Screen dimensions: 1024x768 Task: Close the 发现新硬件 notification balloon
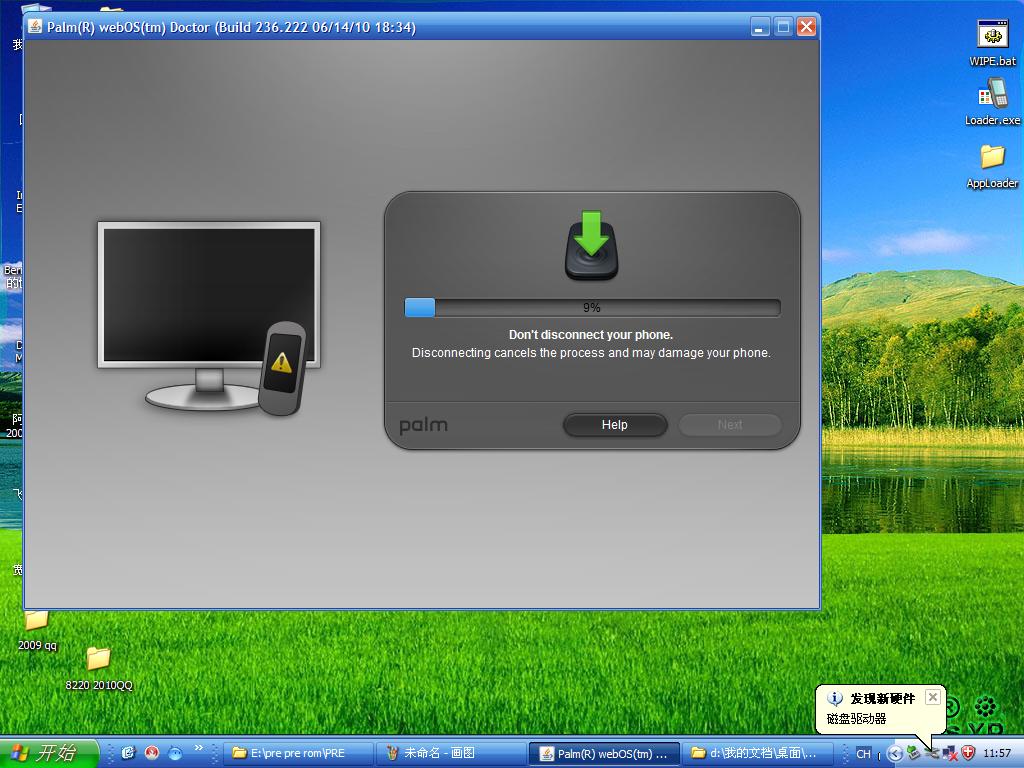[932, 697]
